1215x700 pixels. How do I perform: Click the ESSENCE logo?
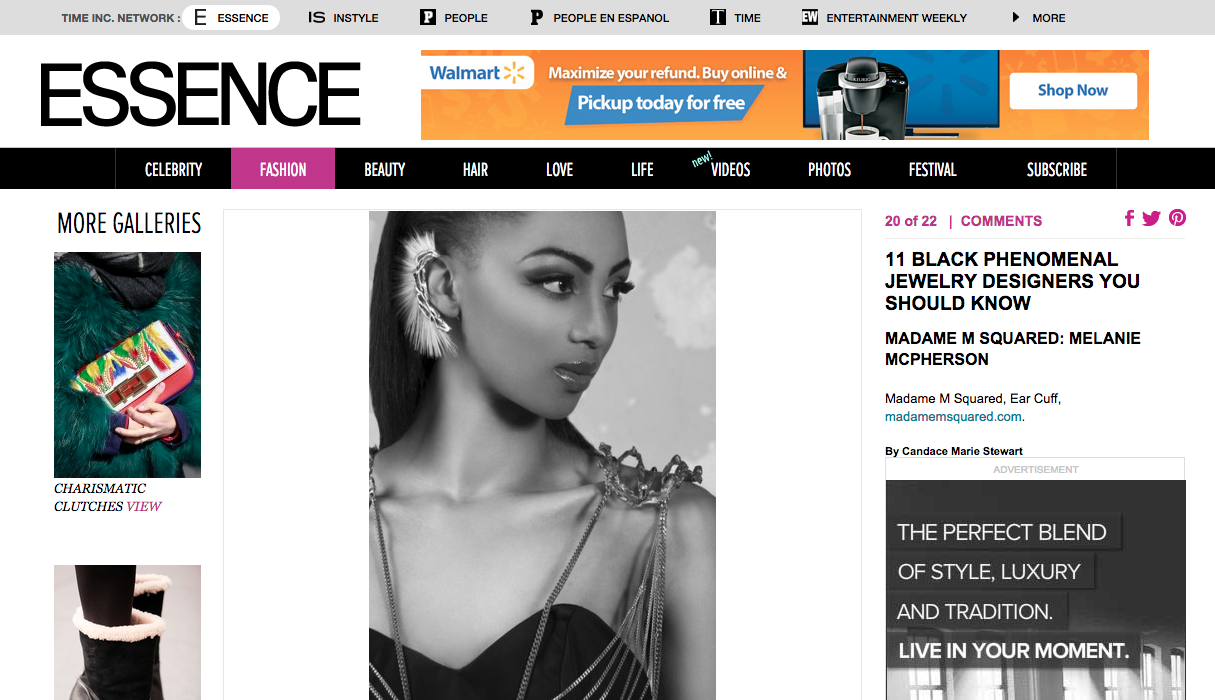[x=200, y=94]
